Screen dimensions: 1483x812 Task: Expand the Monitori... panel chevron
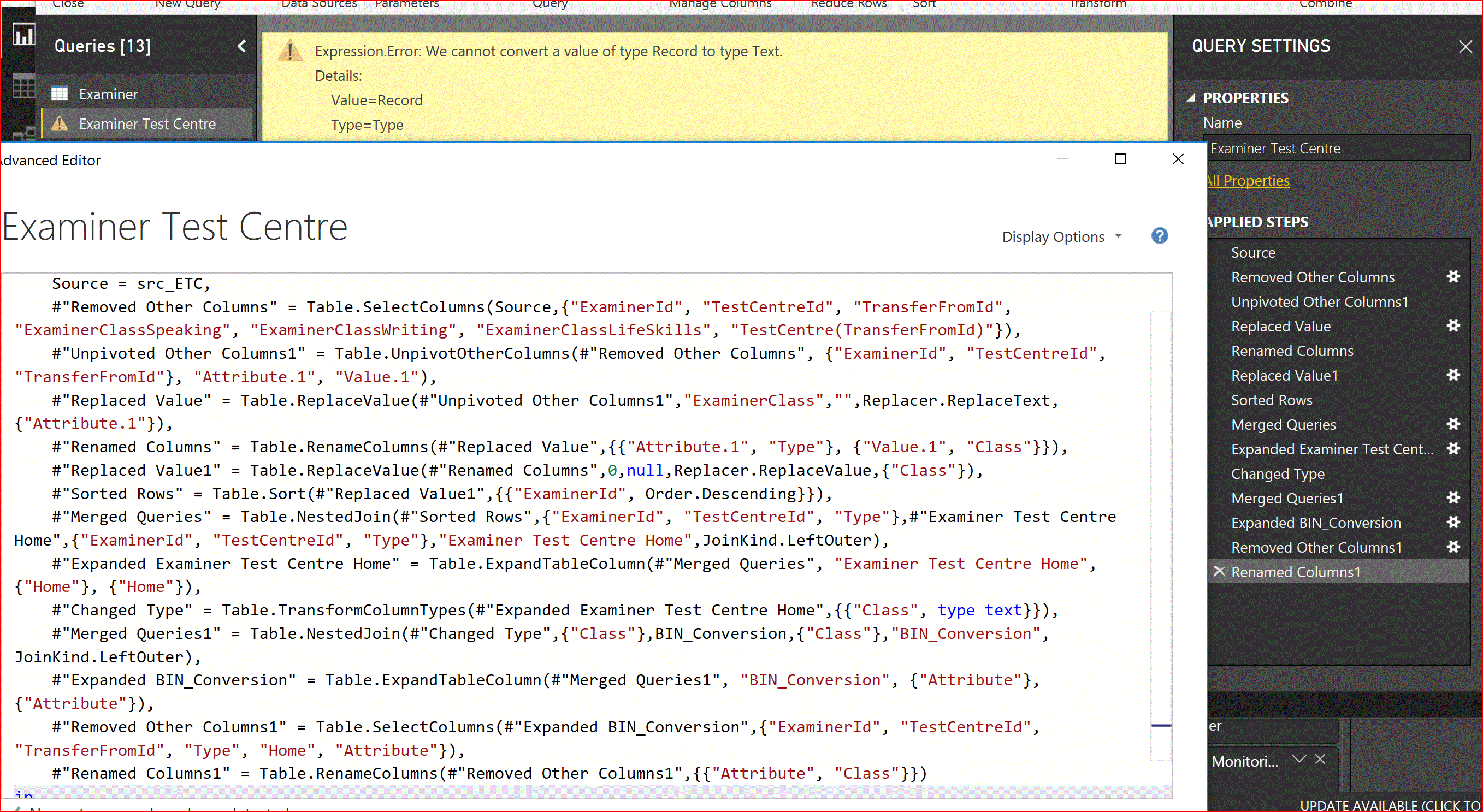(x=1298, y=759)
